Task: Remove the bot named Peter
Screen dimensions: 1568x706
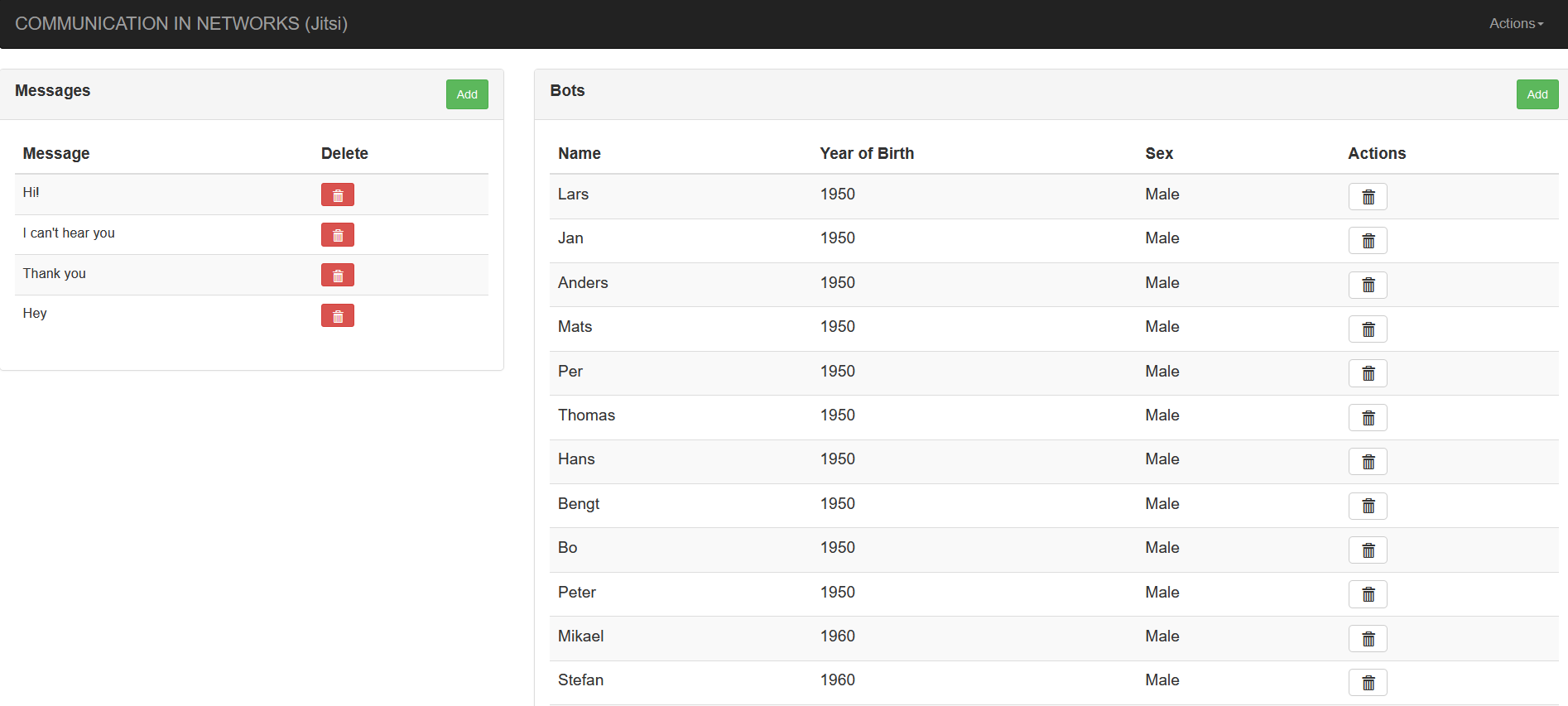Action: (x=1367, y=594)
